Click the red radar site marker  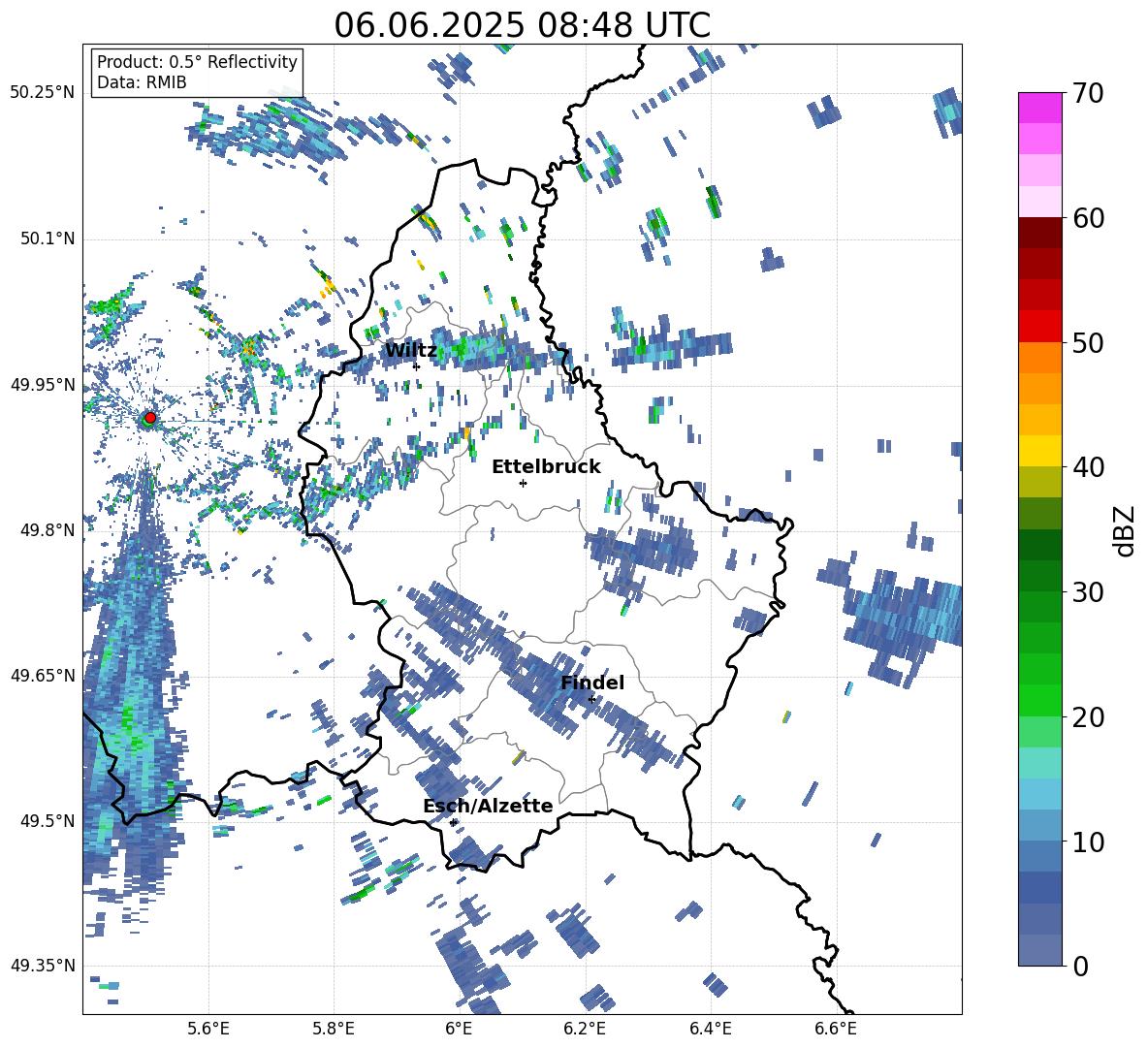click(x=150, y=417)
